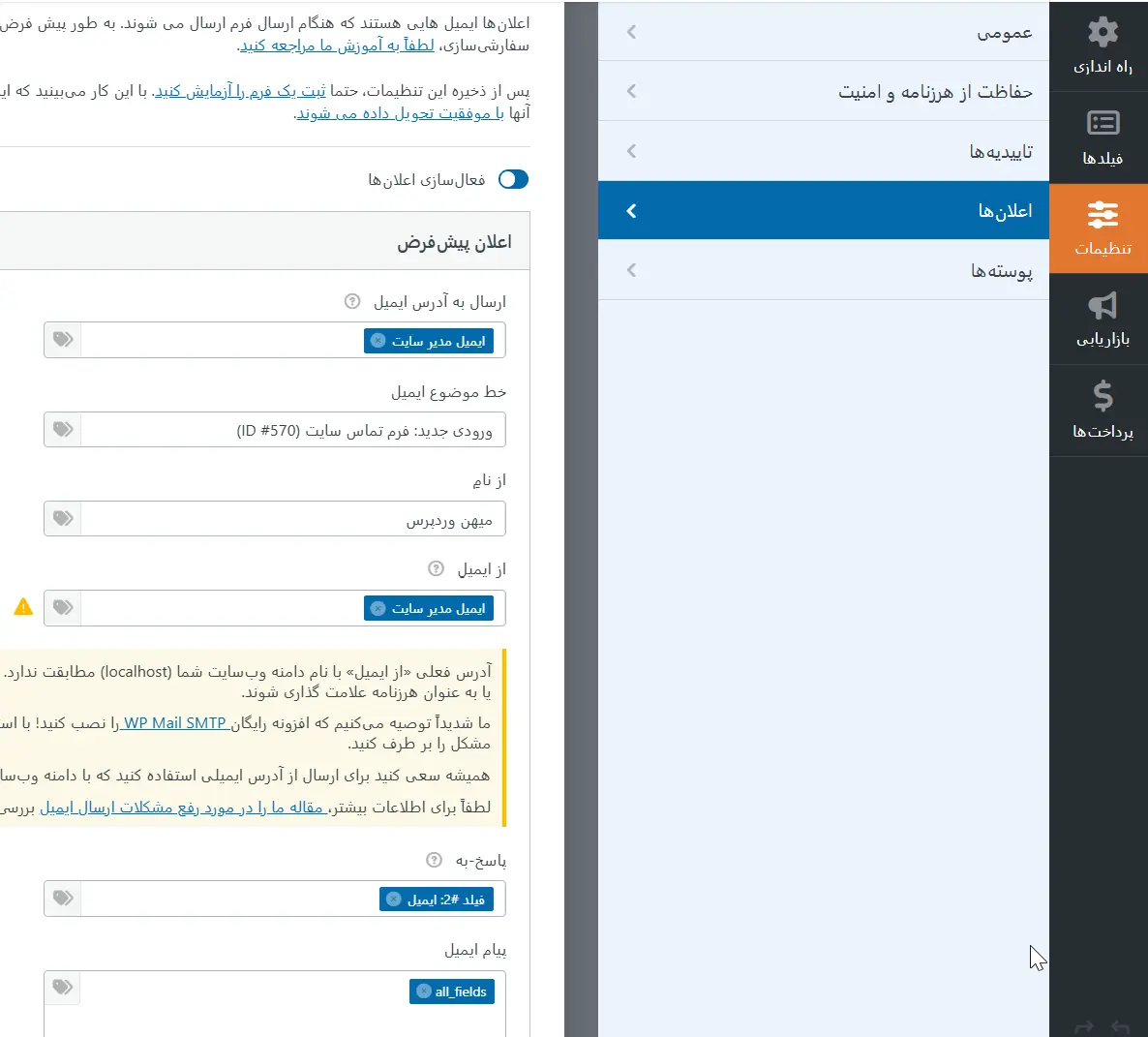Viewport: 1148px width, 1037px height.
Task: Click smart tag icon in پیام ایمیل field
Action: [63, 988]
